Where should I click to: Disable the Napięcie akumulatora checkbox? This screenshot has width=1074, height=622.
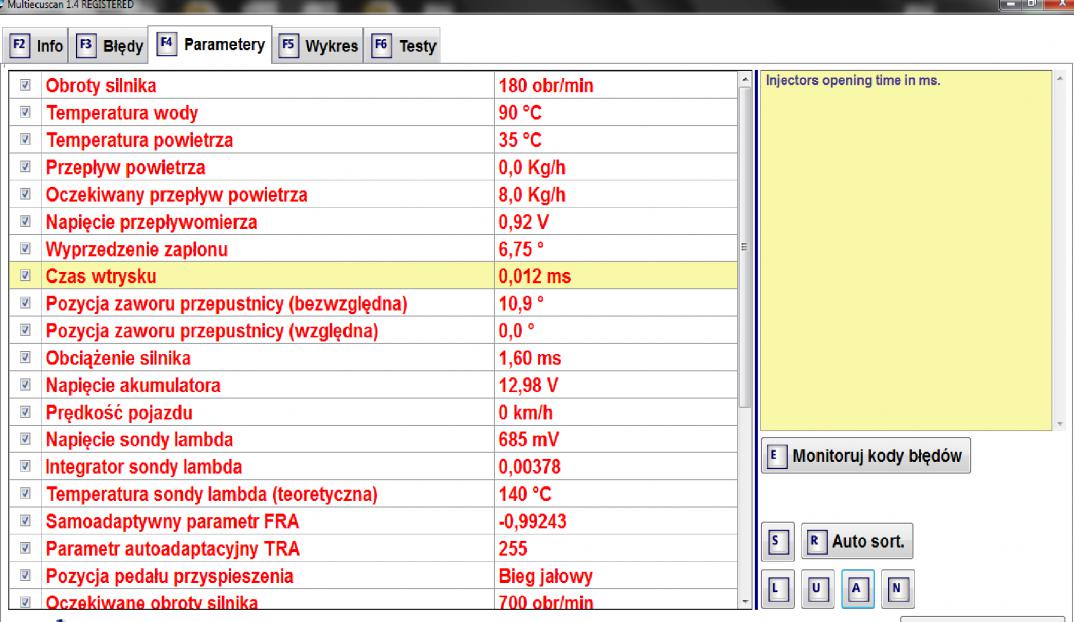pos(25,385)
